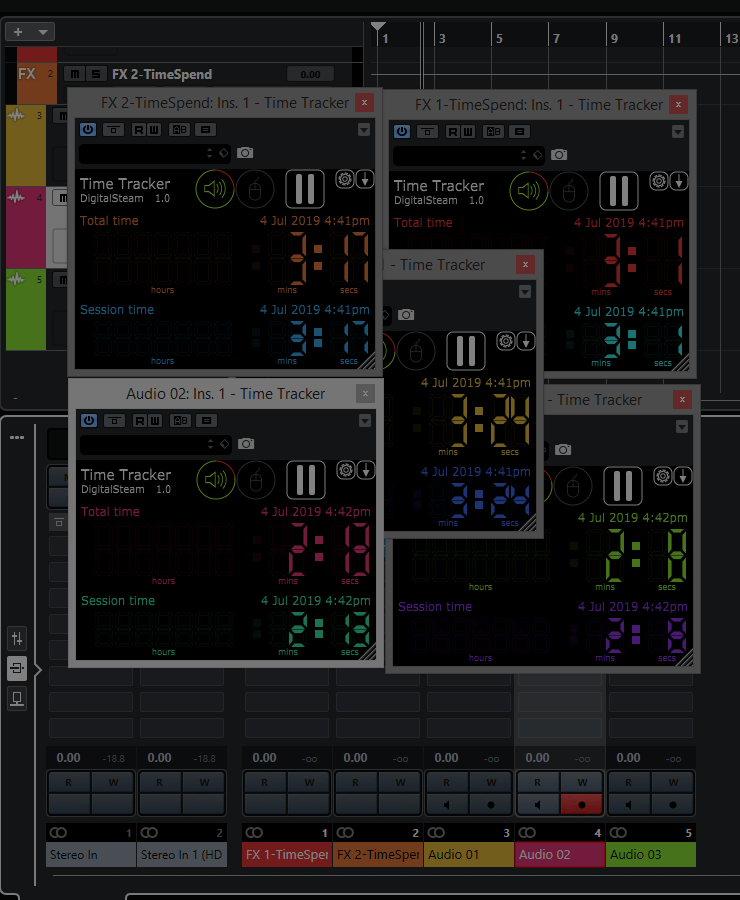Open Audio 02 plugin functions menu arrow
Image resolution: width=740 pixels, height=900 pixels.
[x=365, y=421]
